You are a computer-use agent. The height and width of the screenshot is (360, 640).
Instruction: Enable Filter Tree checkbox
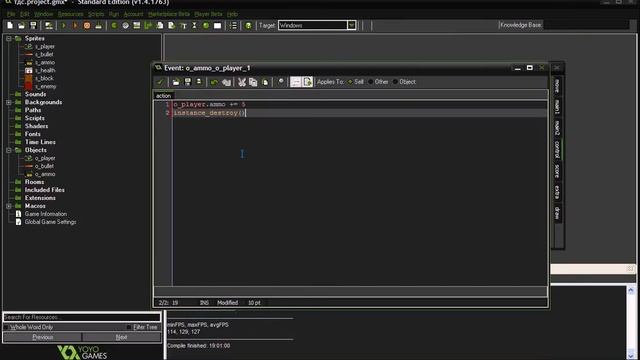[x=129, y=327]
